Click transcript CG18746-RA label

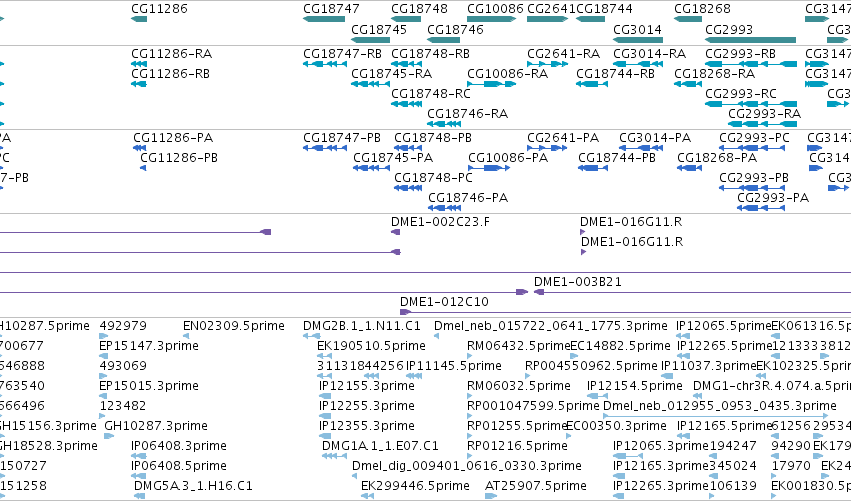[467, 113]
